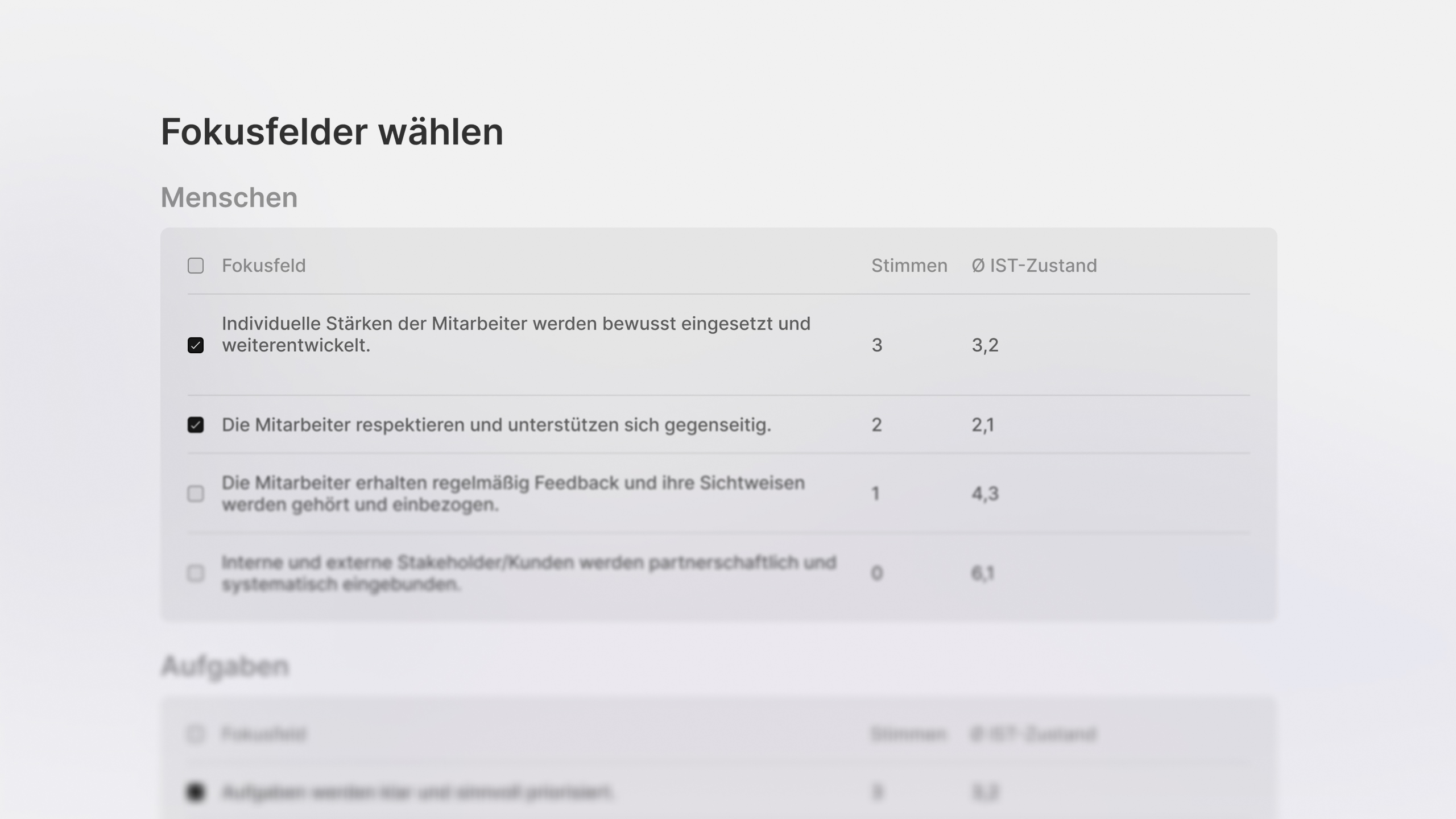The image size is (1456, 819).
Task: Sort by the Ø IST-Zustand column in Menschen
Action: [1034, 266]
